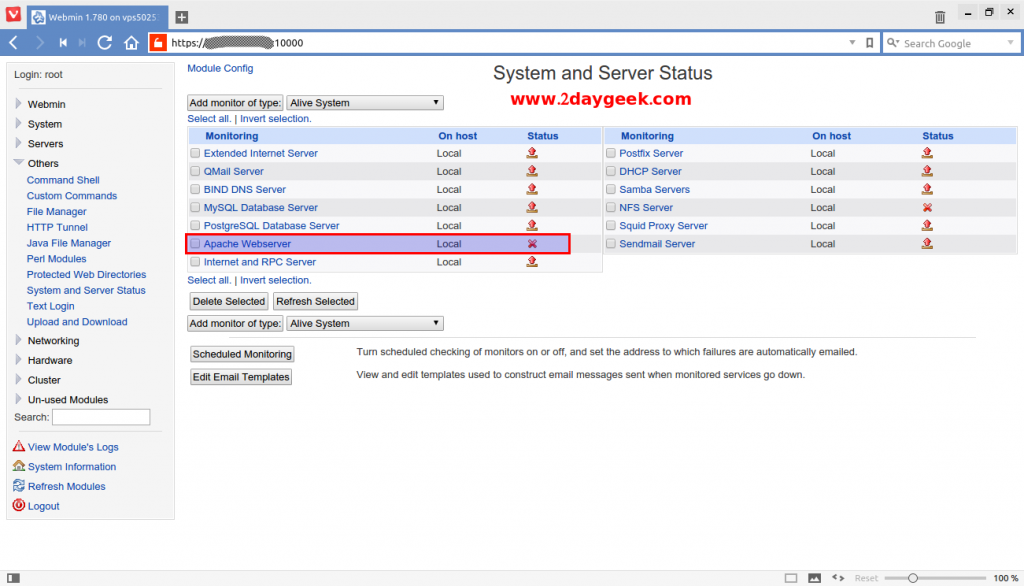This screenshot has width=1024, height=586.
Task: Click the Search field in the sidebar
Action: pos(100,416)
